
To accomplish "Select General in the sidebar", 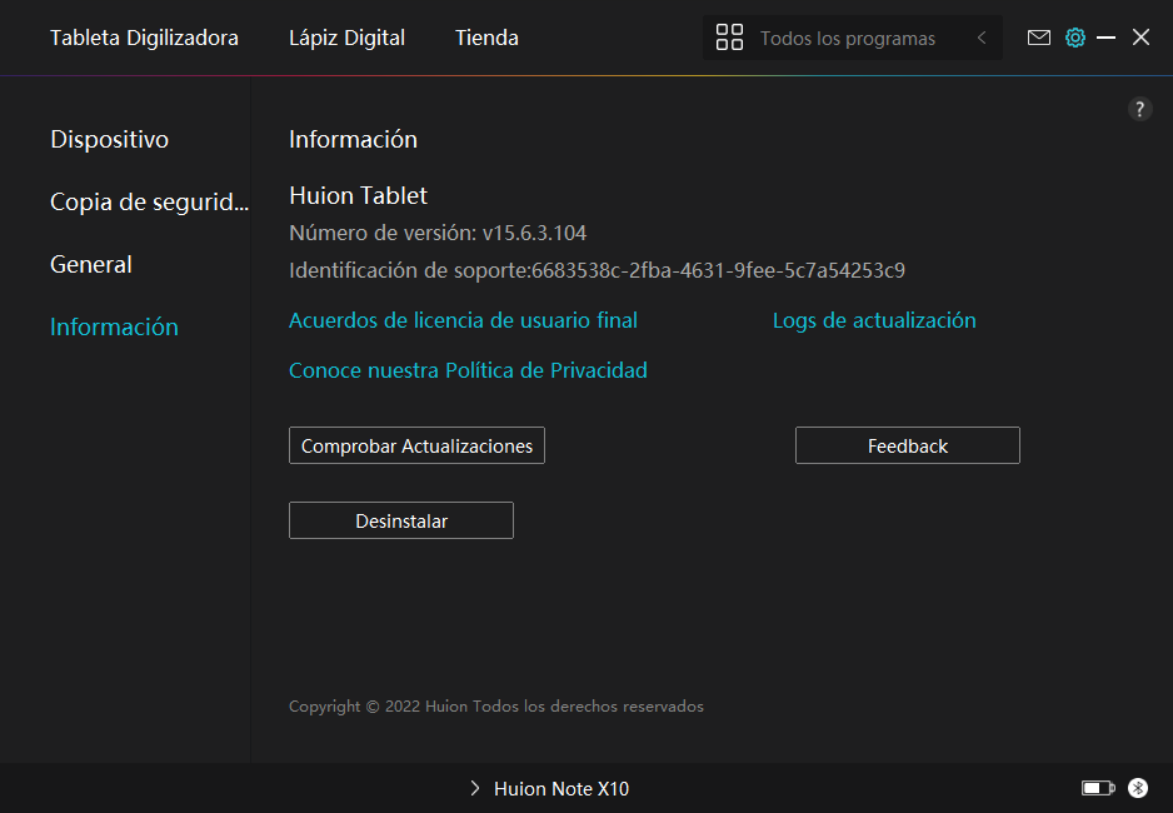I will point(91,264).
